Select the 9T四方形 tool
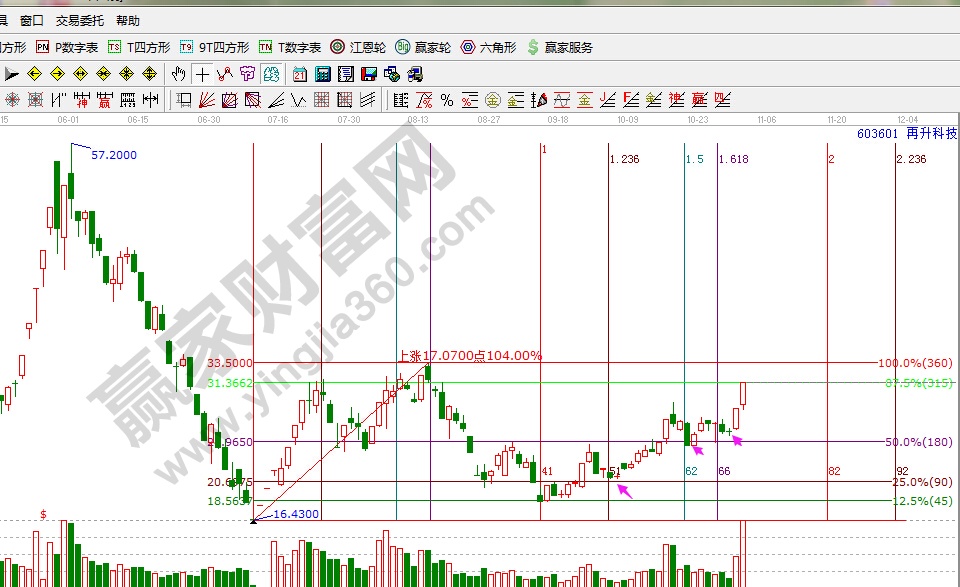 pyautogui.click(x=214, y=47)
